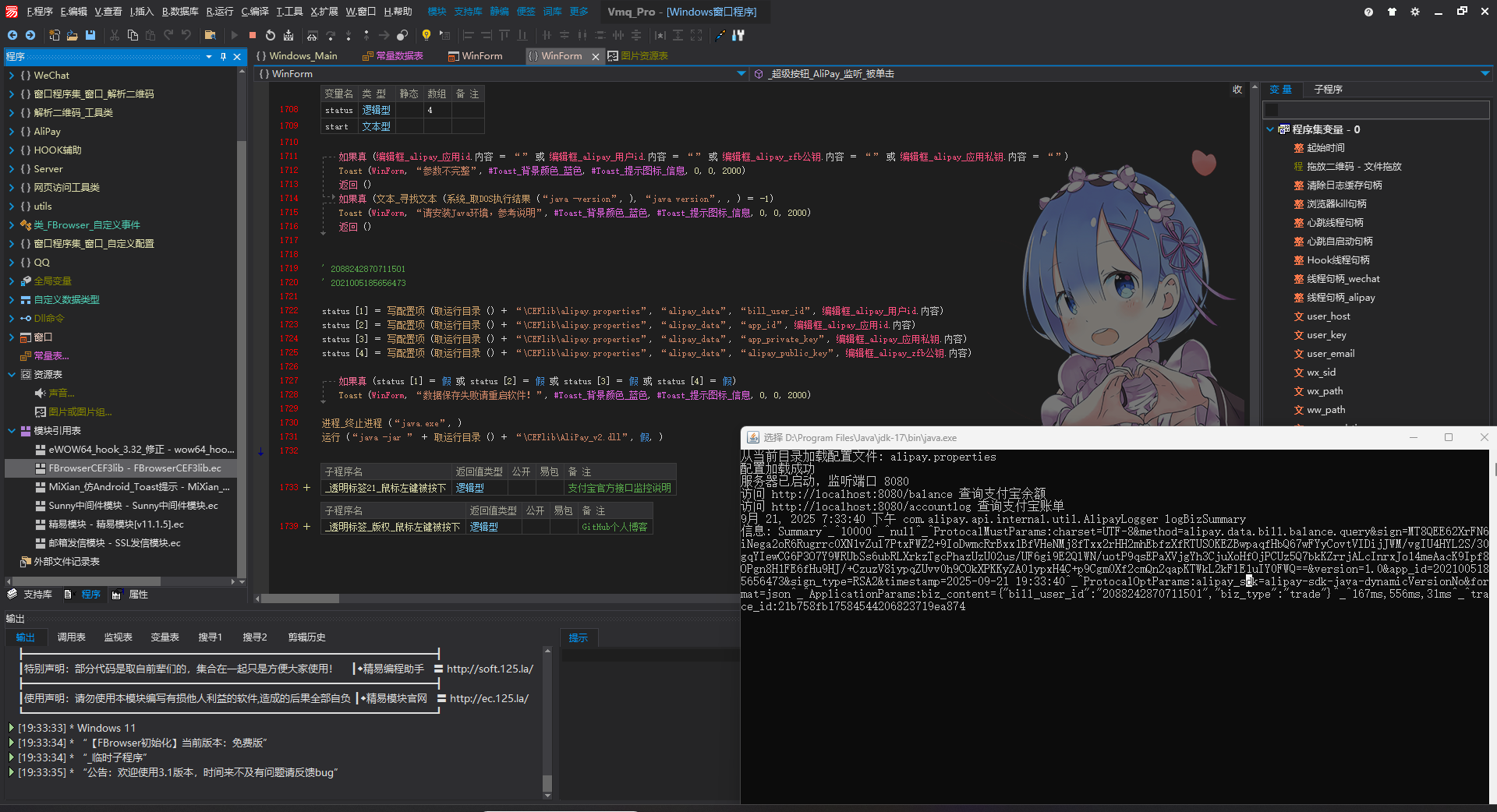Switch to the 图片资源表 tab
The image size is (1497, 812).
[x=638, y=56]
